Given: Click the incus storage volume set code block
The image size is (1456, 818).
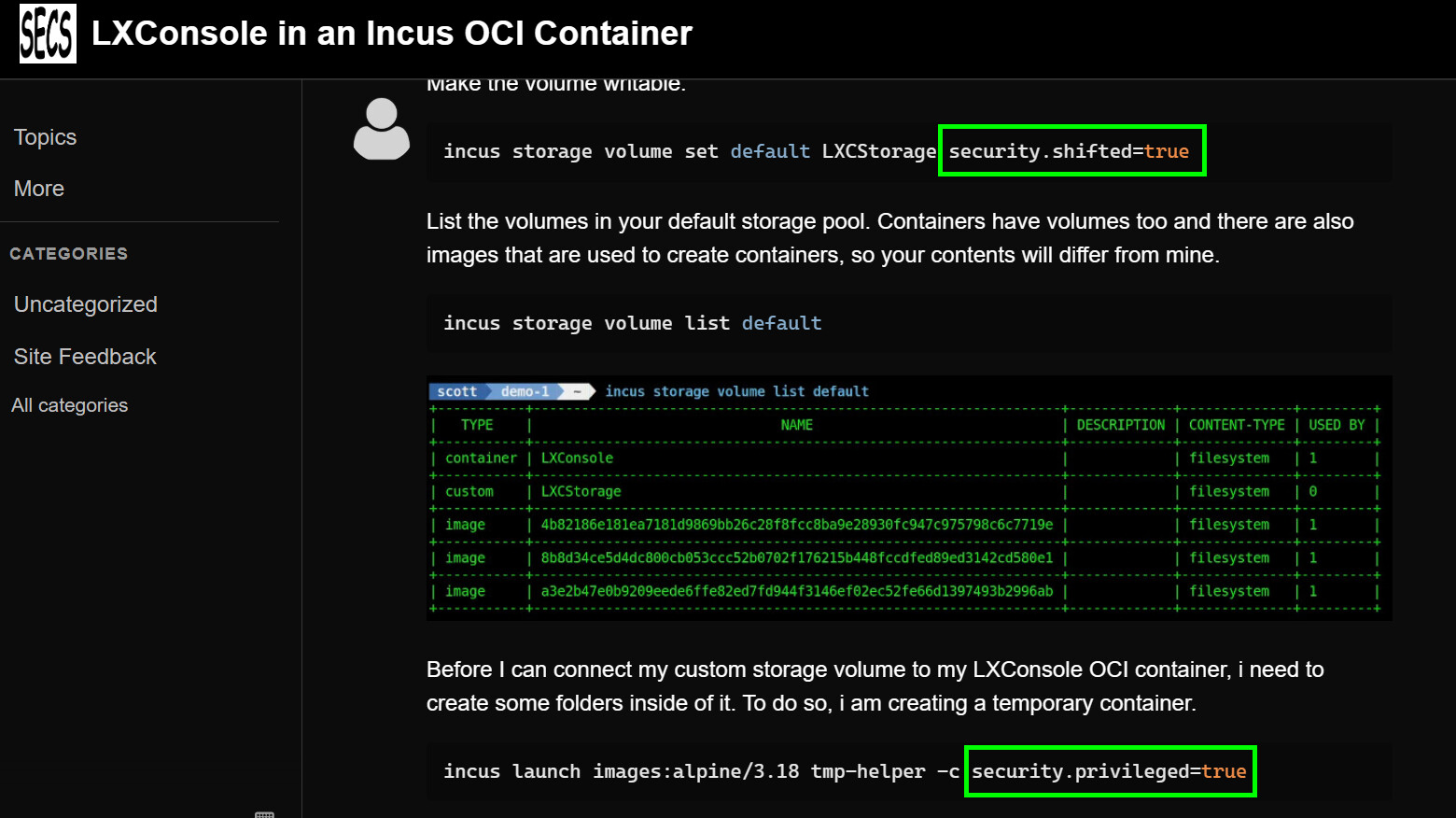Looking at the screenshot, I should point(909,151).
